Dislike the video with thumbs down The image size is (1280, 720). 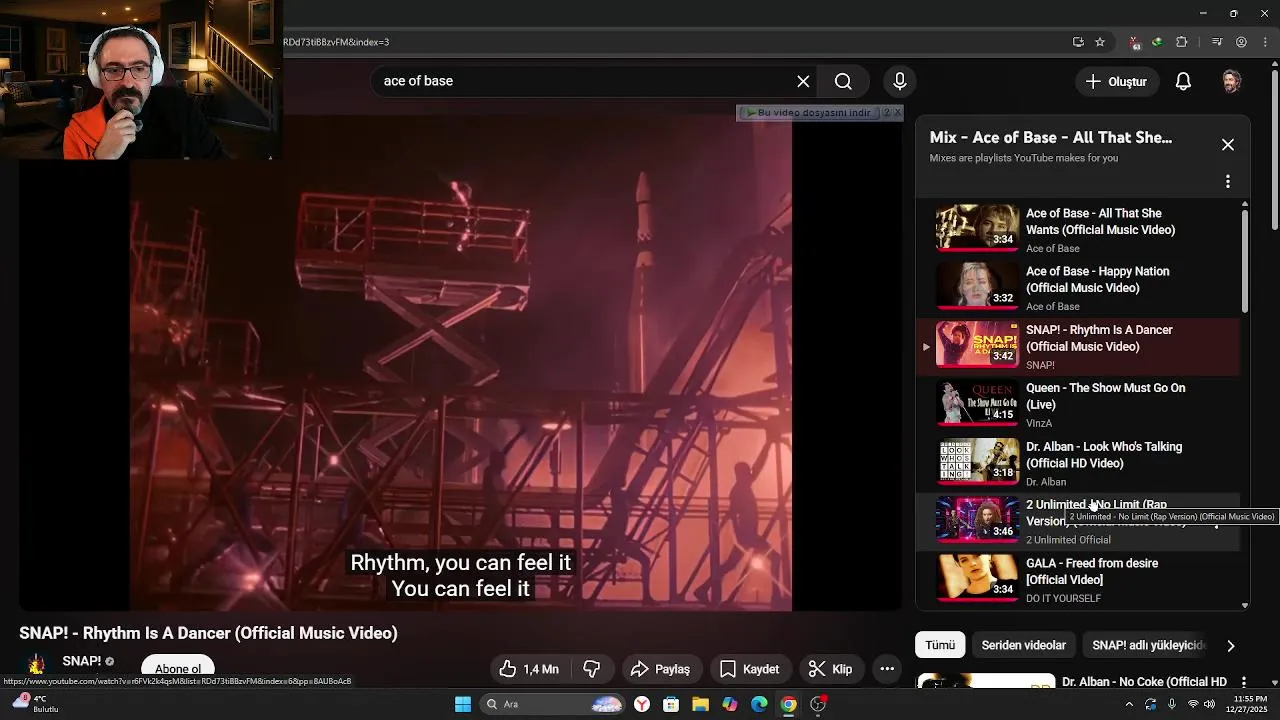coord(591,669)
